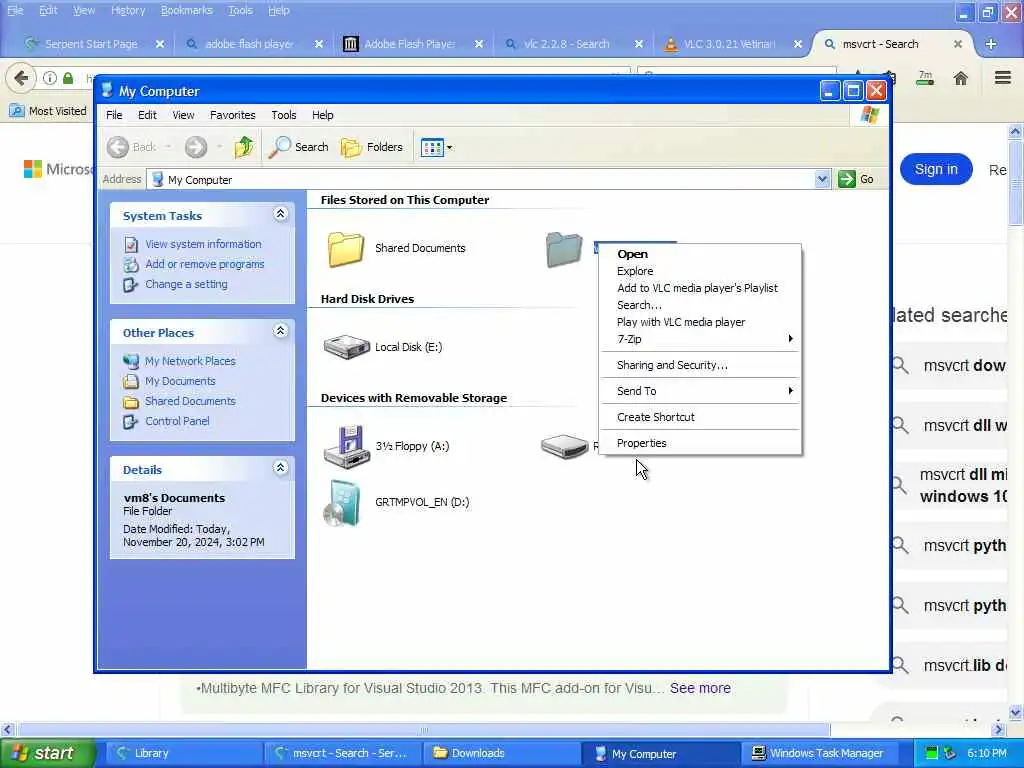Click the Back arrow in My Computer toolbar
This screenshot has height=768, width=1024.
click(118, 147)
